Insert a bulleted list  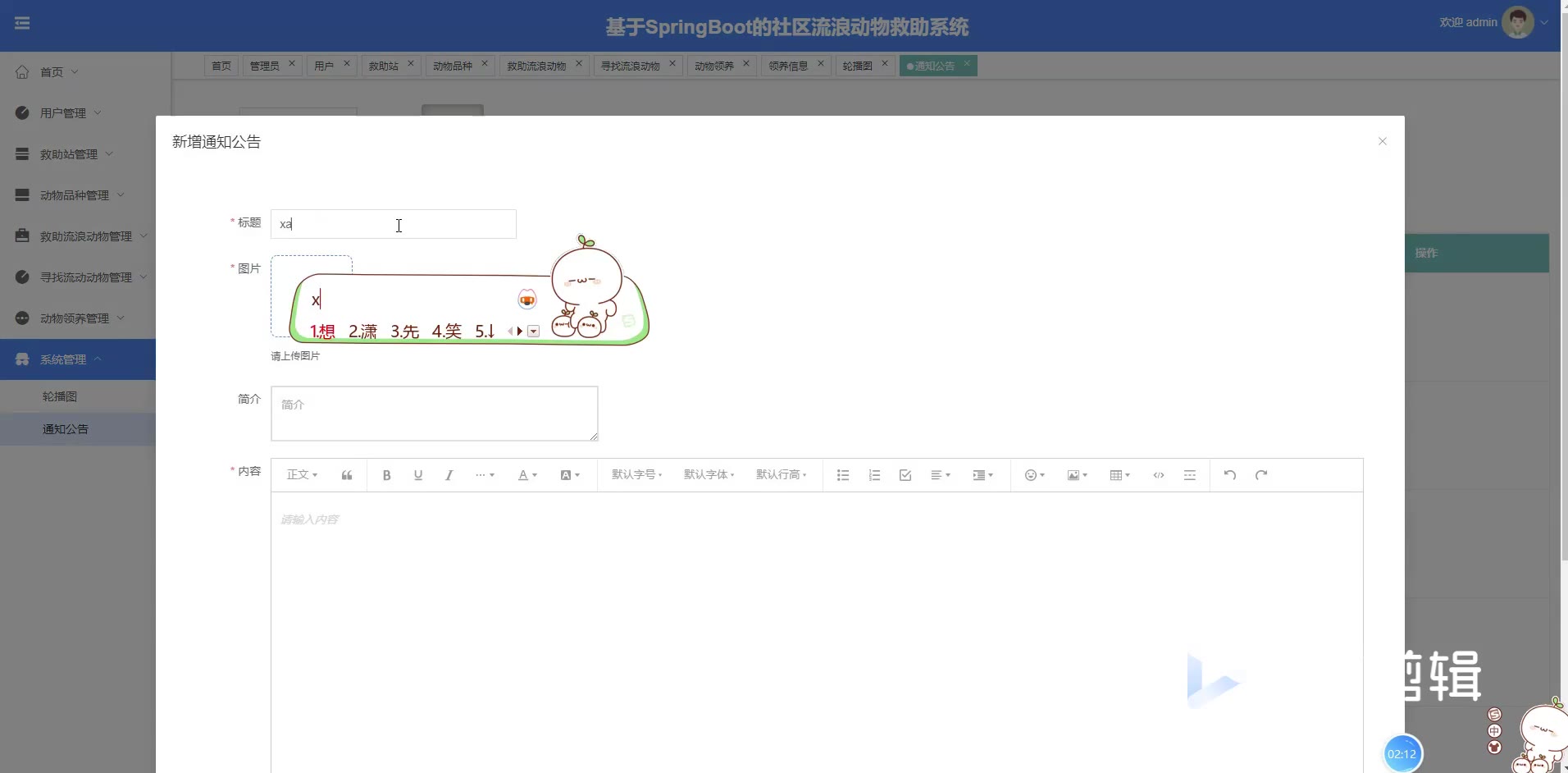click(842, 475)
